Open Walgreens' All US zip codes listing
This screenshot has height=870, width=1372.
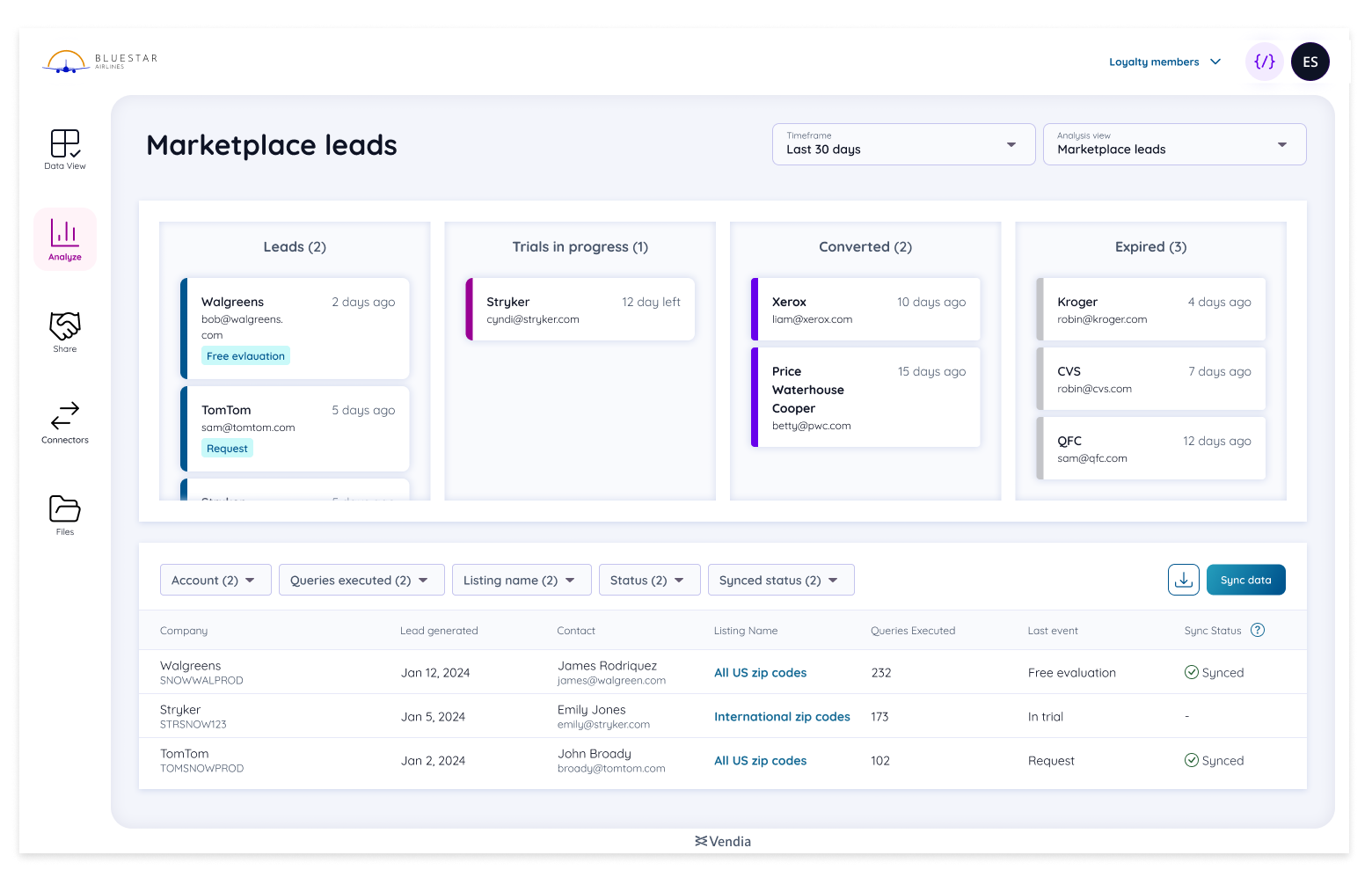[x=761, y=673]
